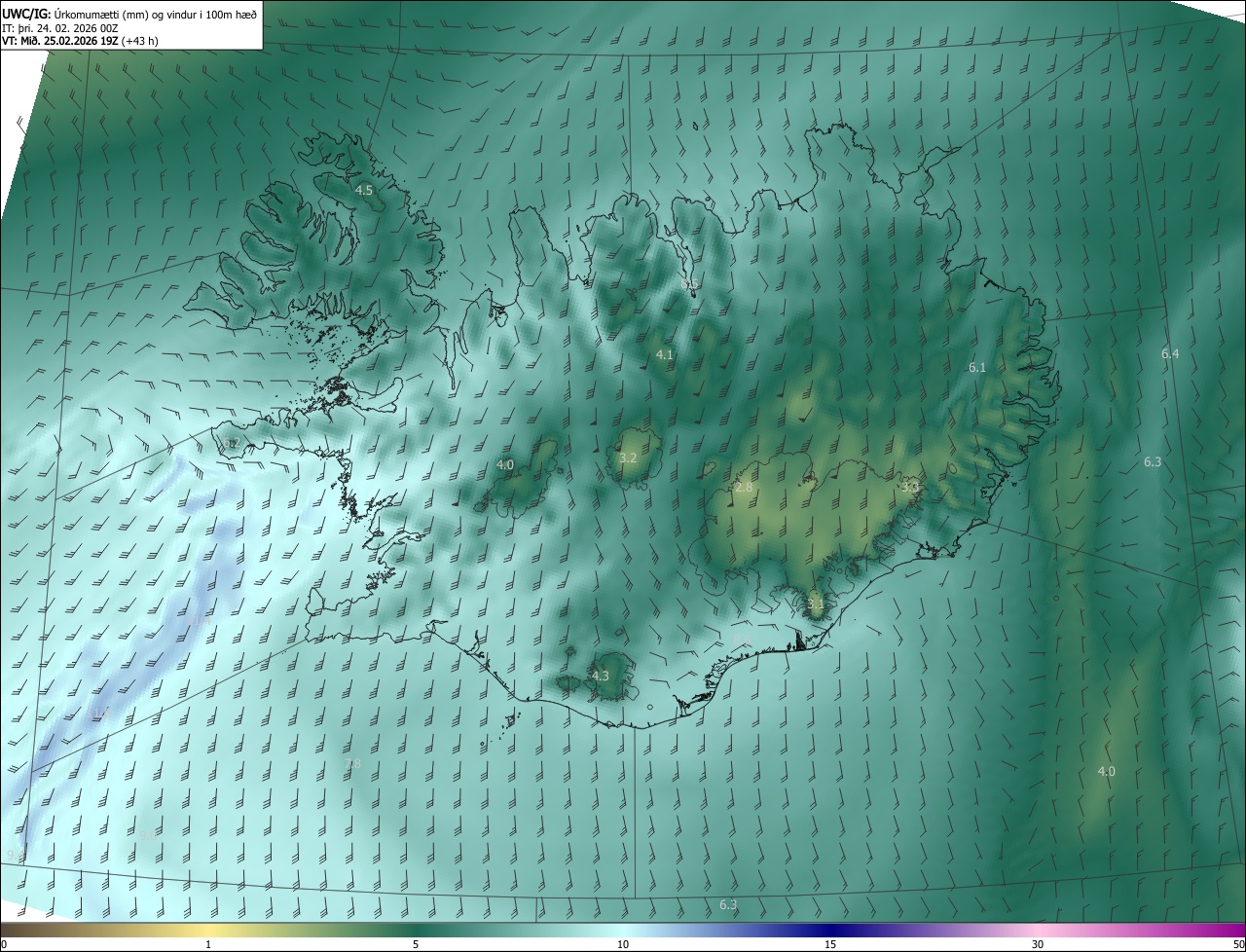Click the 6.1 value in east Iceland
The height and width of the screenshot is (952, 1246).
977,367
